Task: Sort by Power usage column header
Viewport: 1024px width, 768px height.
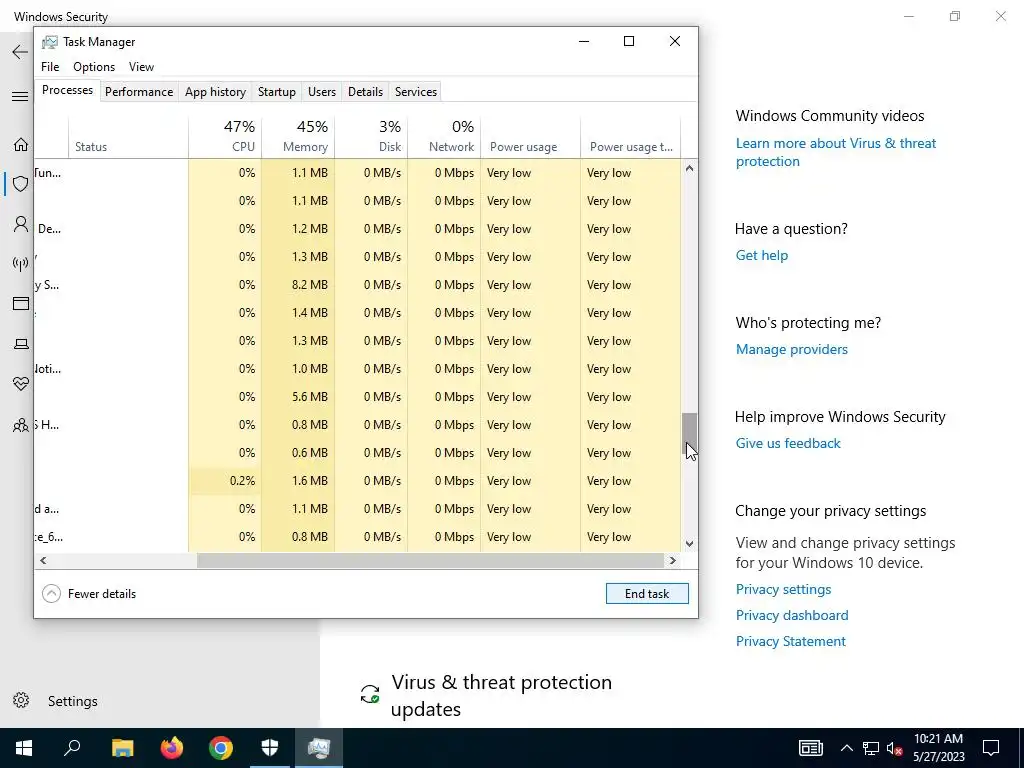Action: pos(531,136)
